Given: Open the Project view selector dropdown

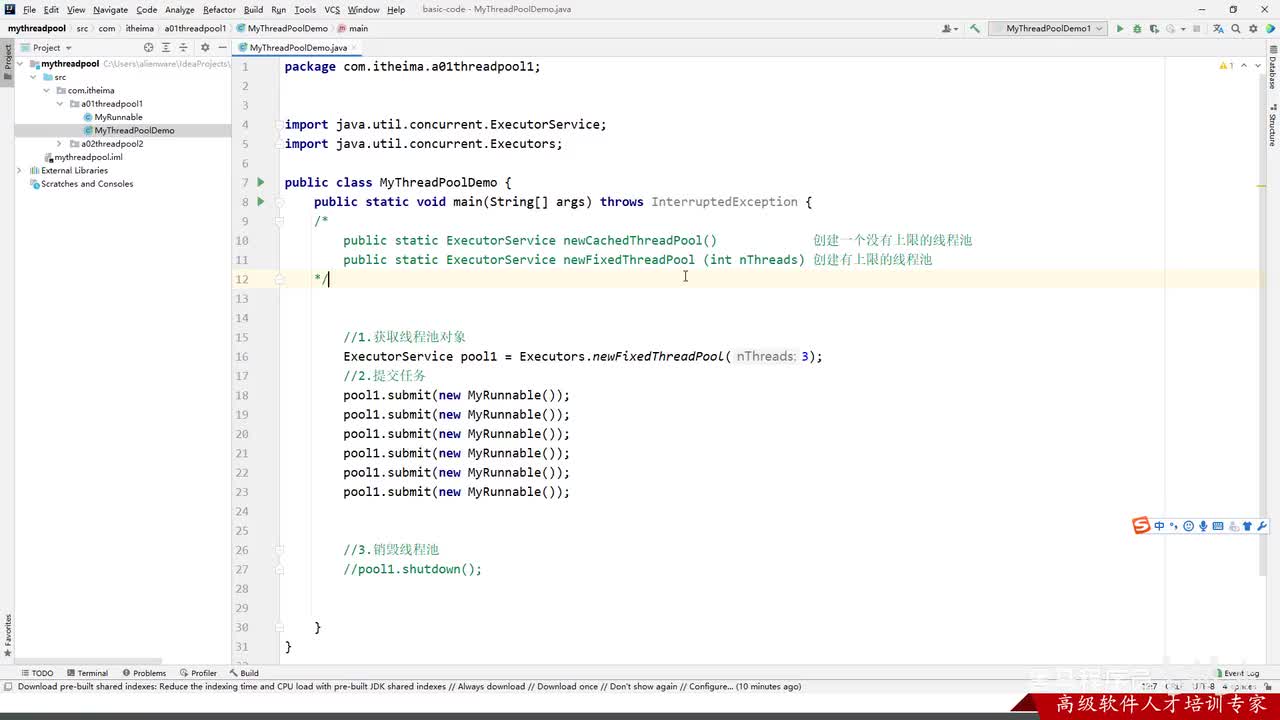Looking at the screenshot, I should 47,47.
